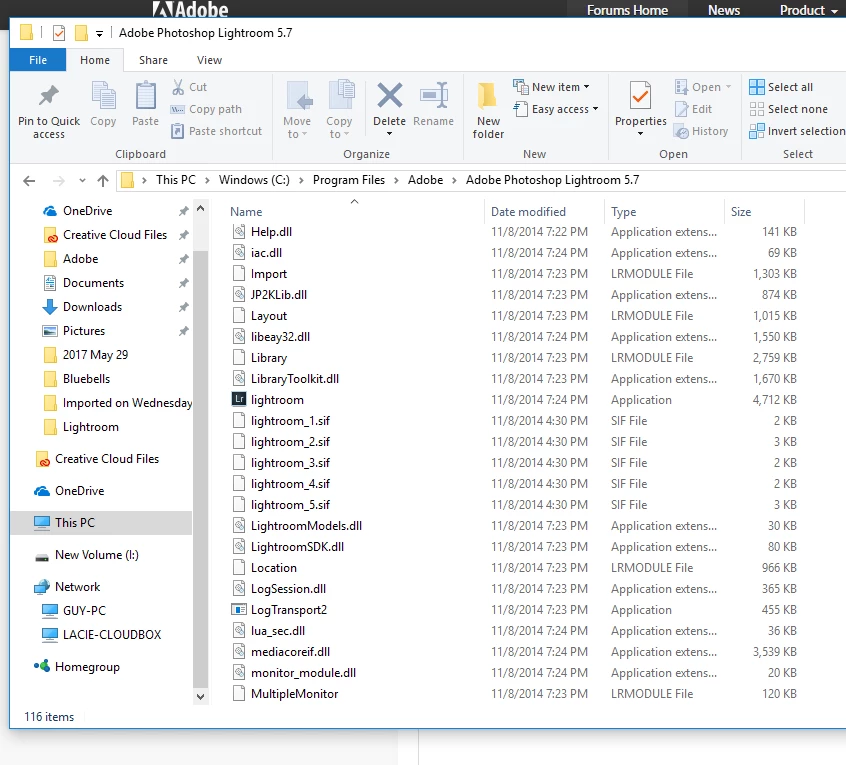Sort by the Name column header
Viewport: 846px width, 765px height.
pos(246,212)
